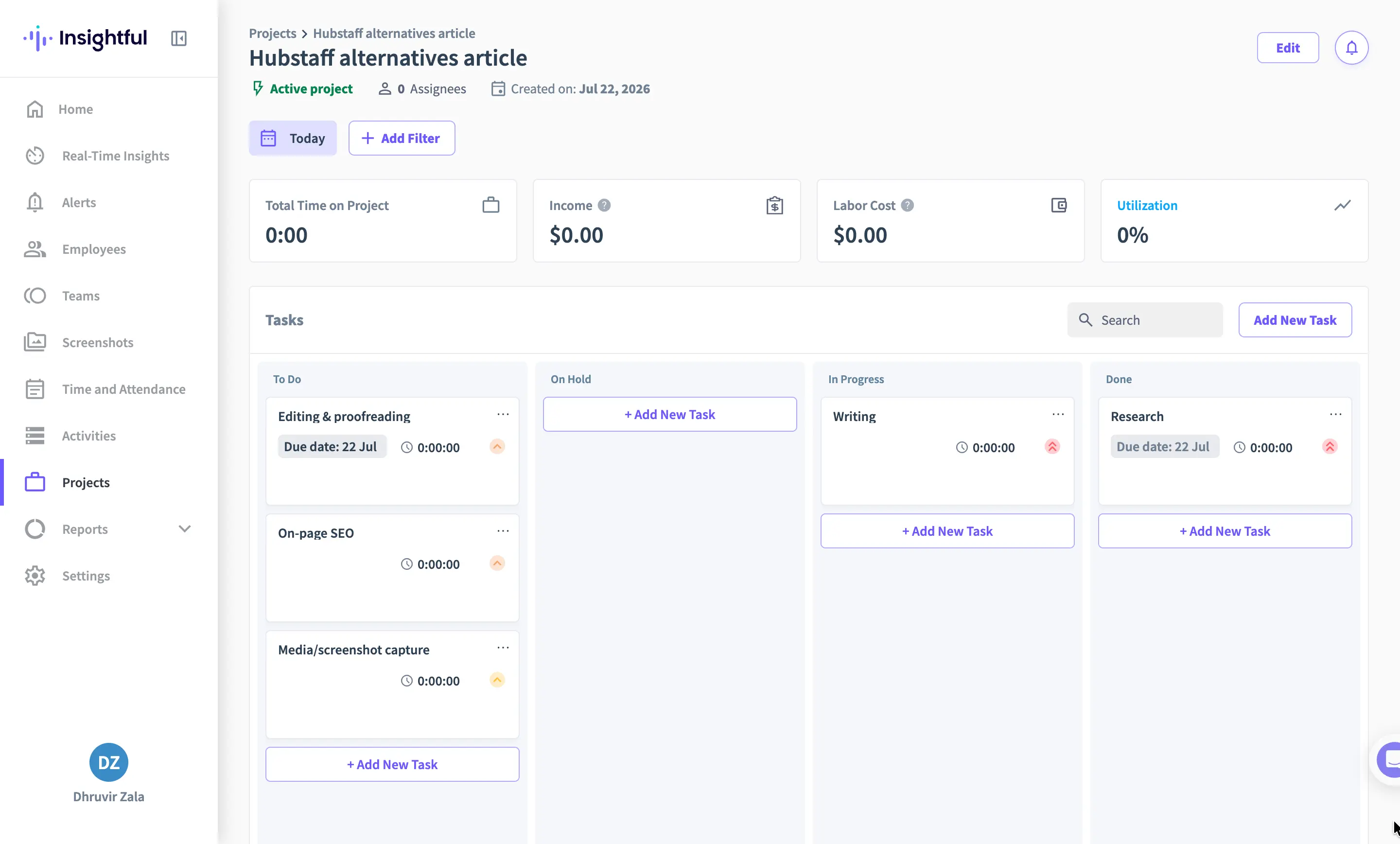
Task: Open the On-page SEO task title
Action: click(316, 532)
